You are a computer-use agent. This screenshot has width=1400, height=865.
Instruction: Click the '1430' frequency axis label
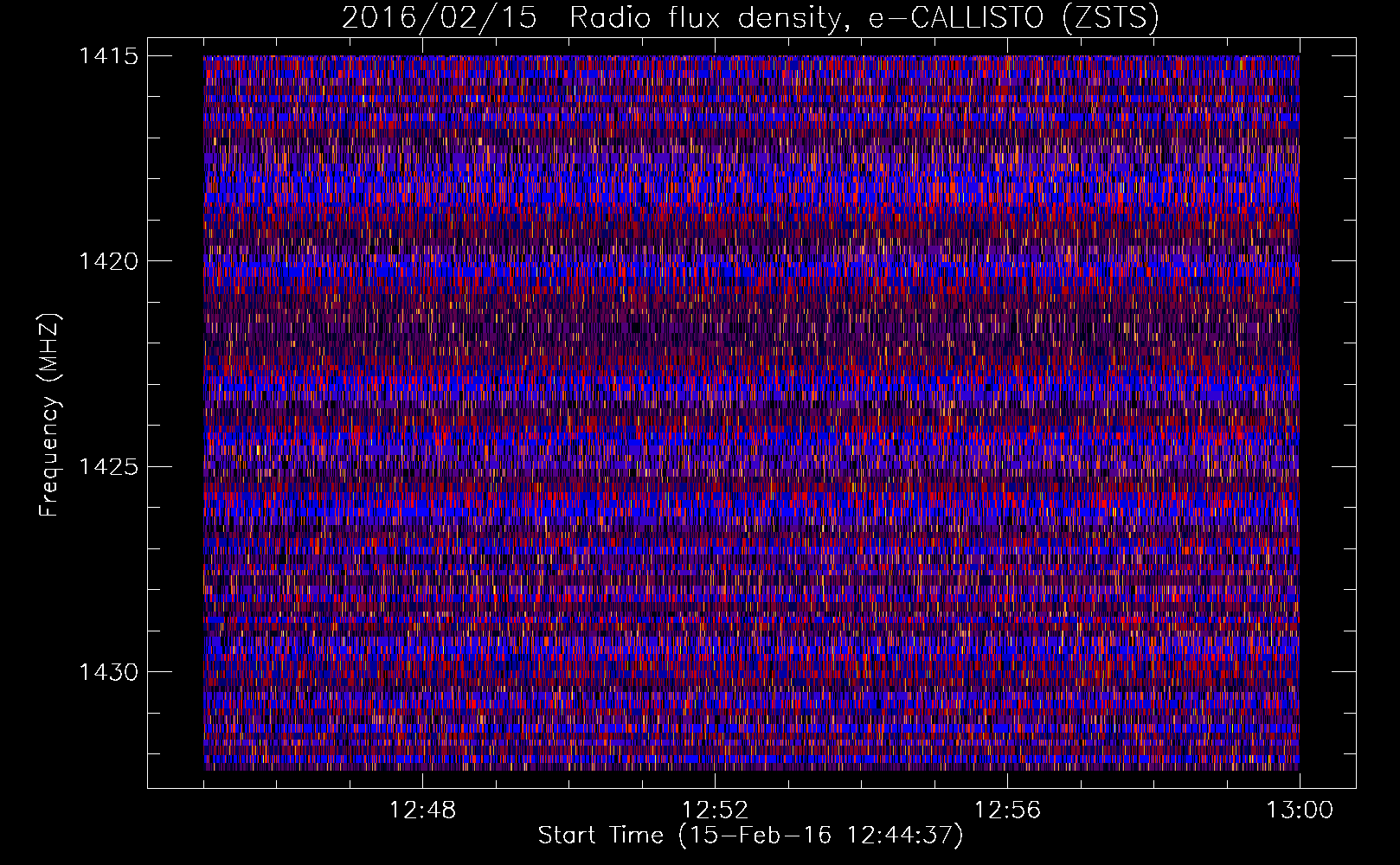[108, 672]
